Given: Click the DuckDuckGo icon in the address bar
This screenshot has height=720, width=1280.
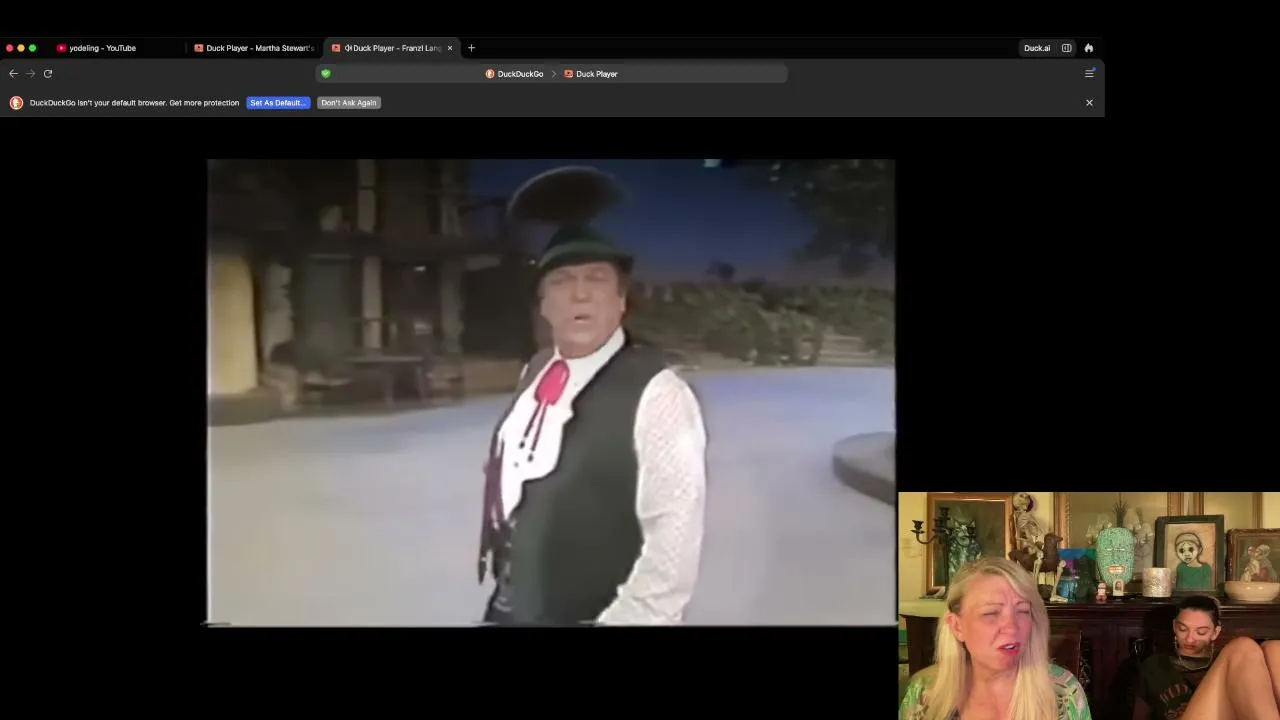Looking at the screenshot, I should point(490,74).
